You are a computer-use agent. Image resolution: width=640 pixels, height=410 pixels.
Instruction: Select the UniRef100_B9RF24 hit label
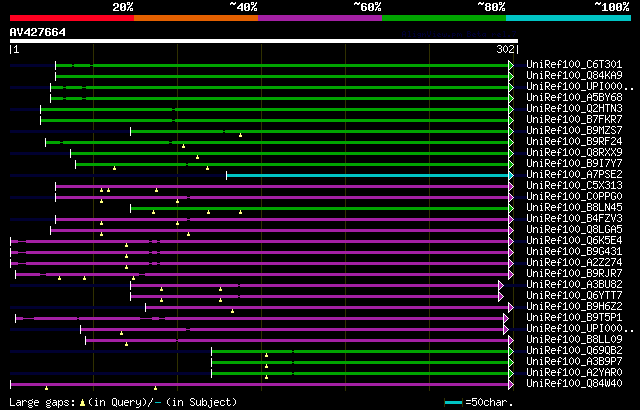coord(574,142)
